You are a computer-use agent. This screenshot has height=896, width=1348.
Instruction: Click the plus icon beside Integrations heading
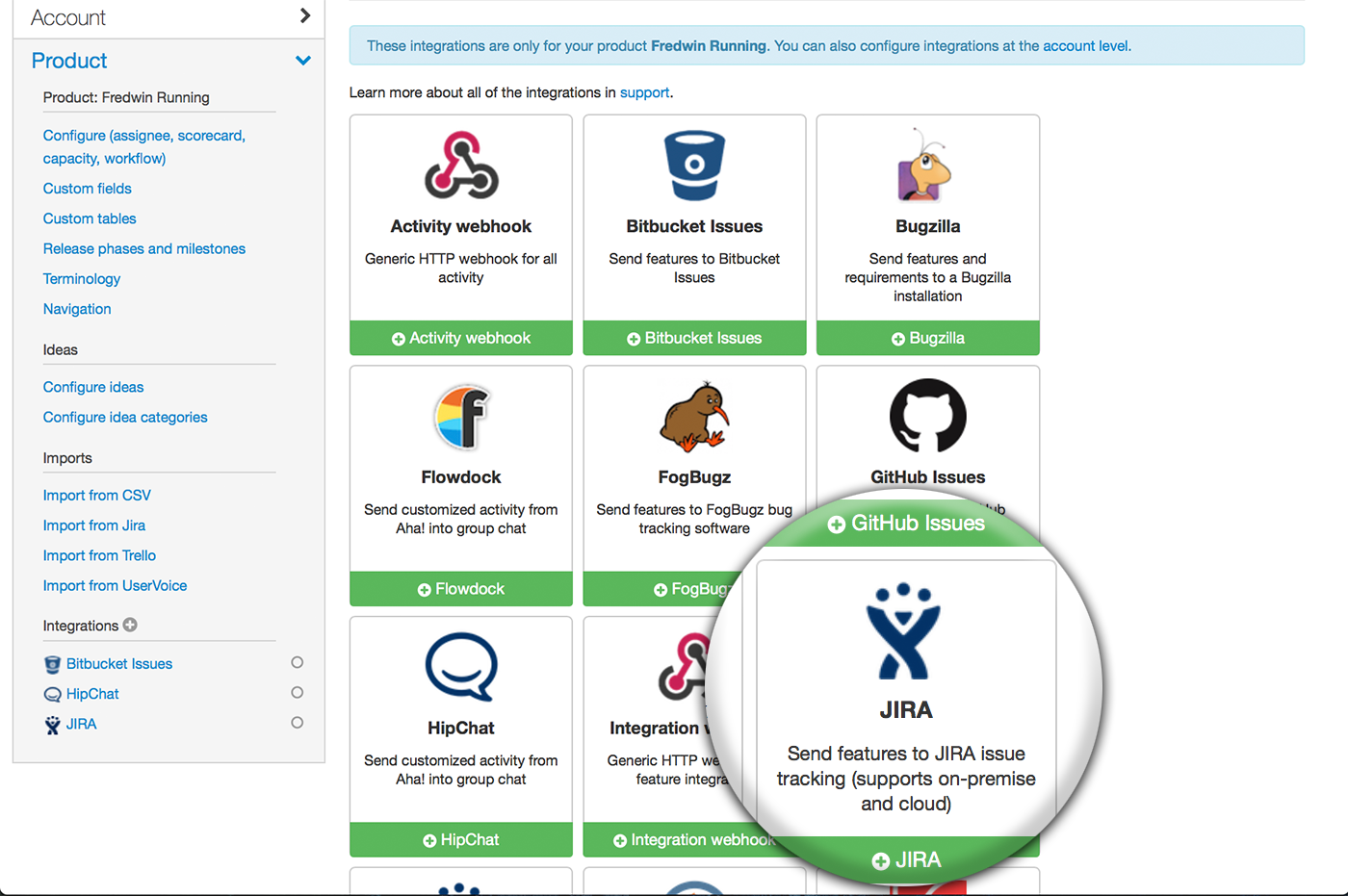(x=130, y=625)
